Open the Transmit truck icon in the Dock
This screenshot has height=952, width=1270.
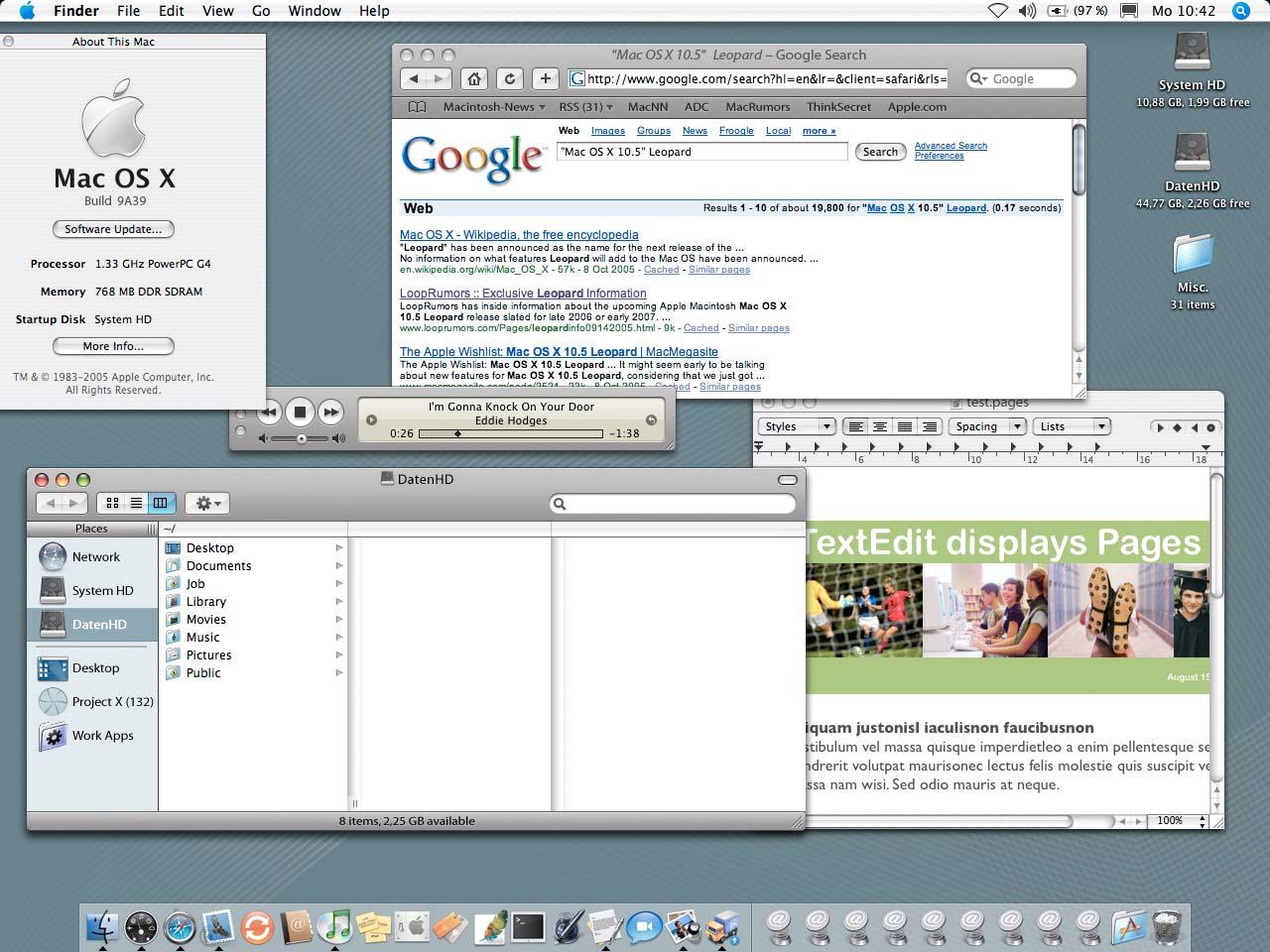[x=721, y=927]
